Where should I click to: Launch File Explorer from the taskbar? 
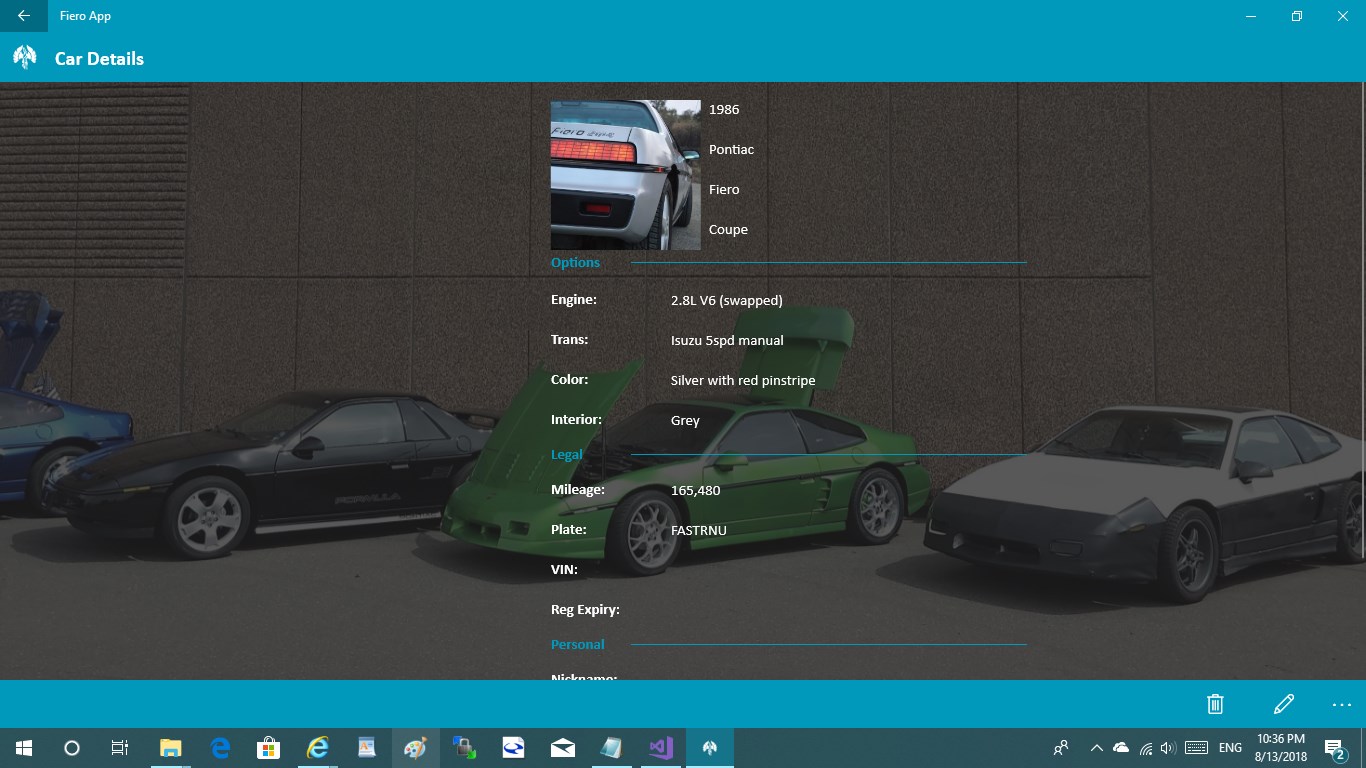(171, 748)
